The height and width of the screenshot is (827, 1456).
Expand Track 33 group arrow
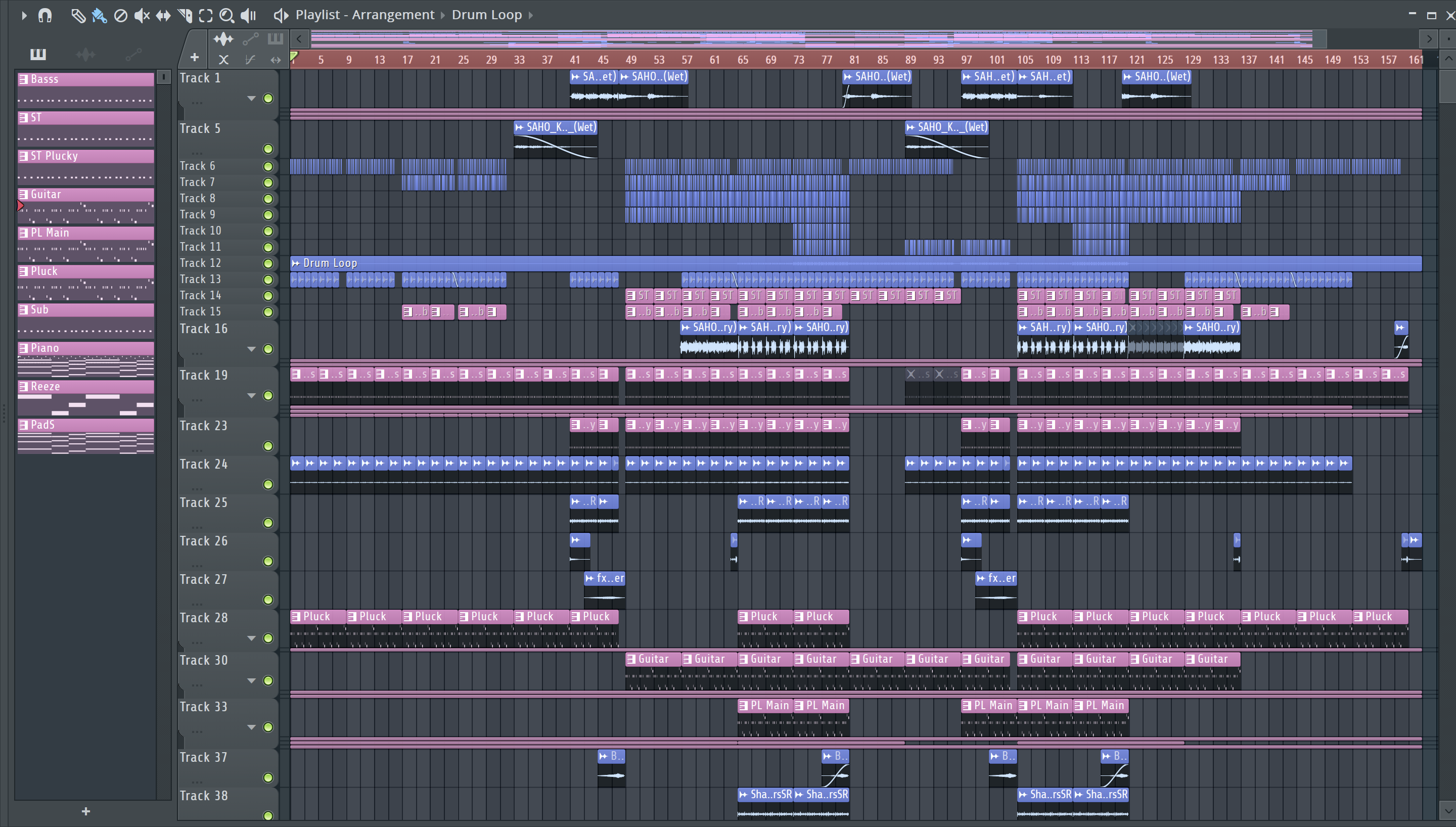click(x=251, y=727)
